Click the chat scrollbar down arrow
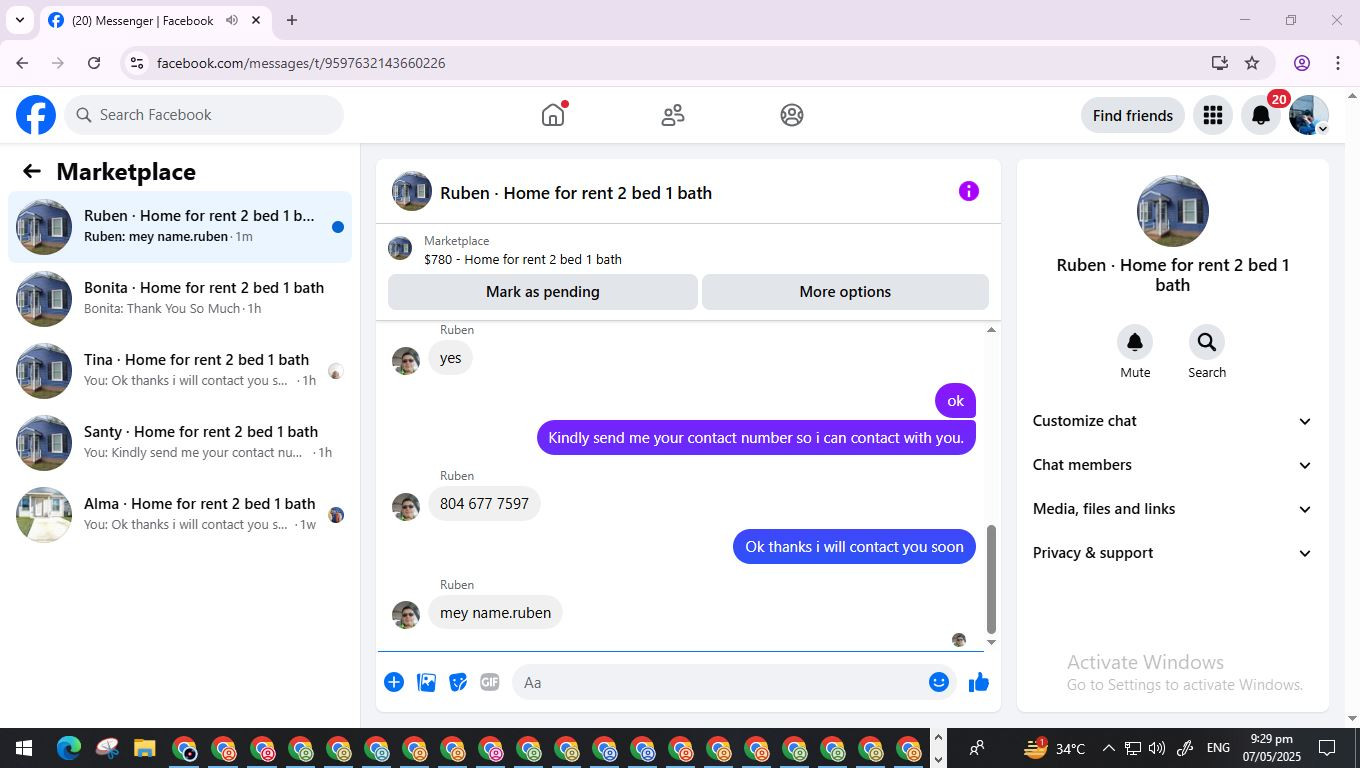 991,642
